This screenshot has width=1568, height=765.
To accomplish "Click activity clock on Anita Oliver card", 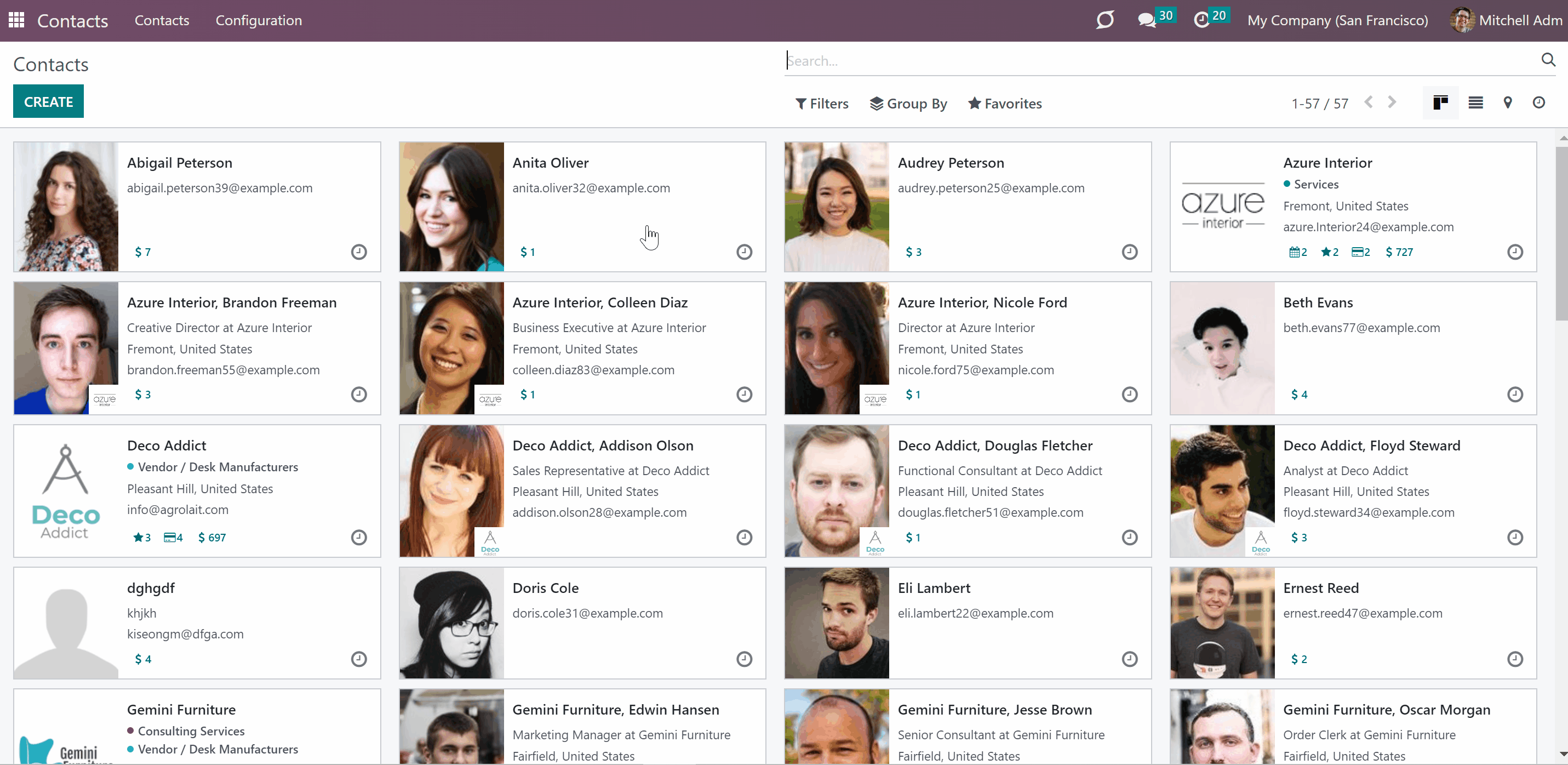I will tap(745, 252).
